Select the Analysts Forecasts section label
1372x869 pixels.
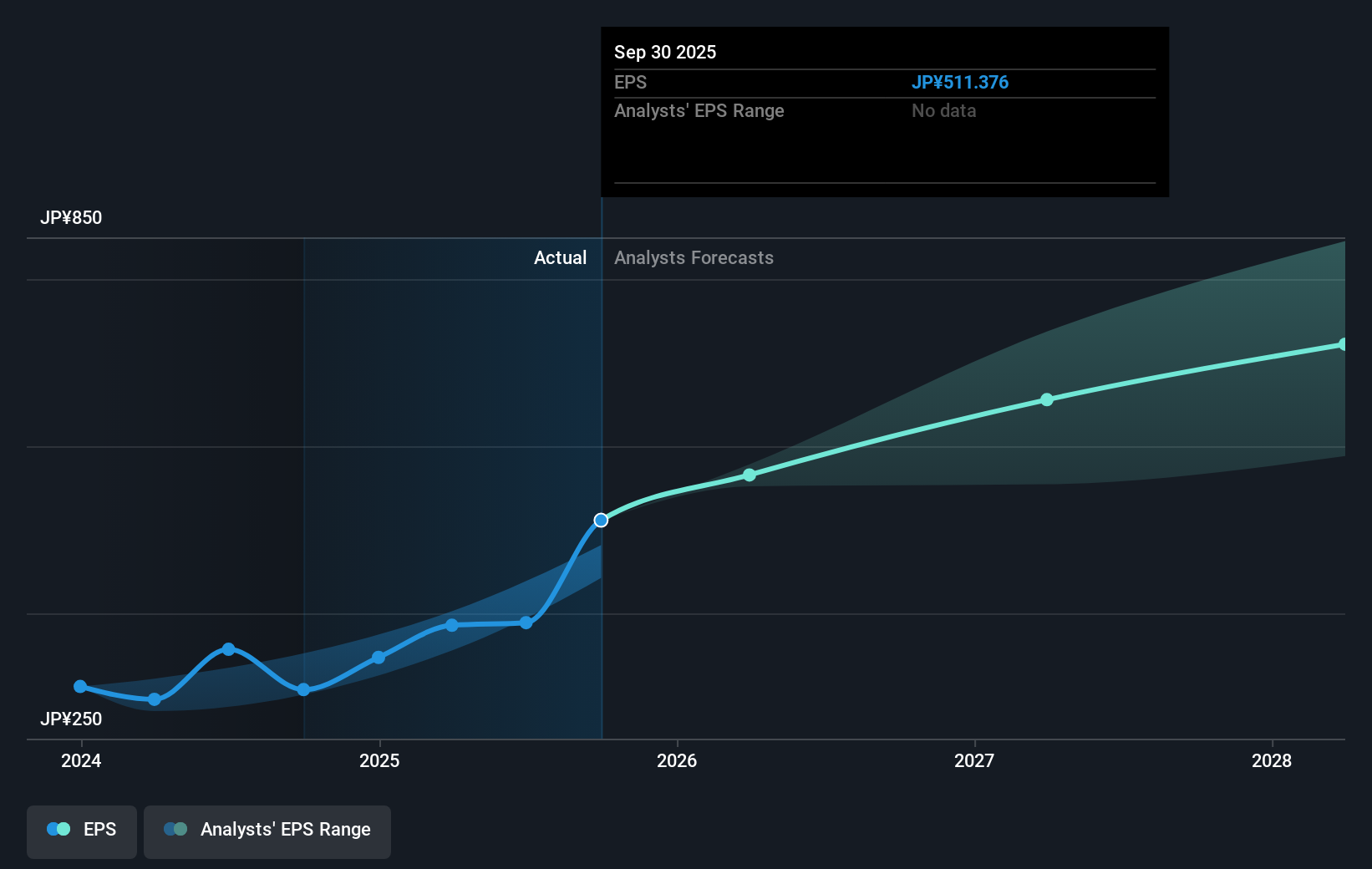pos(694,257)
